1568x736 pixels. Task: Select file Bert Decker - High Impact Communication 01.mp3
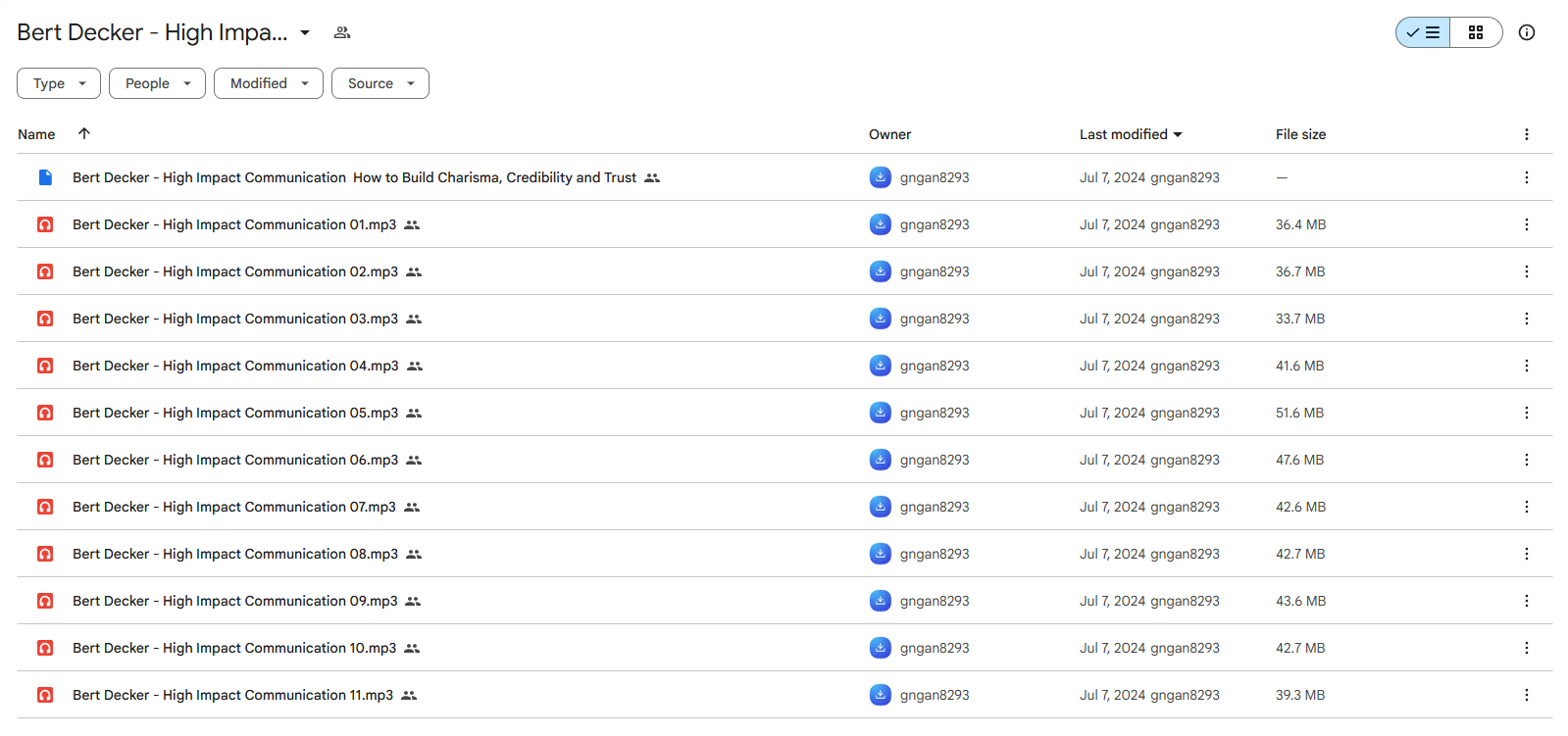pyautogui.click(x=234, y=224)
